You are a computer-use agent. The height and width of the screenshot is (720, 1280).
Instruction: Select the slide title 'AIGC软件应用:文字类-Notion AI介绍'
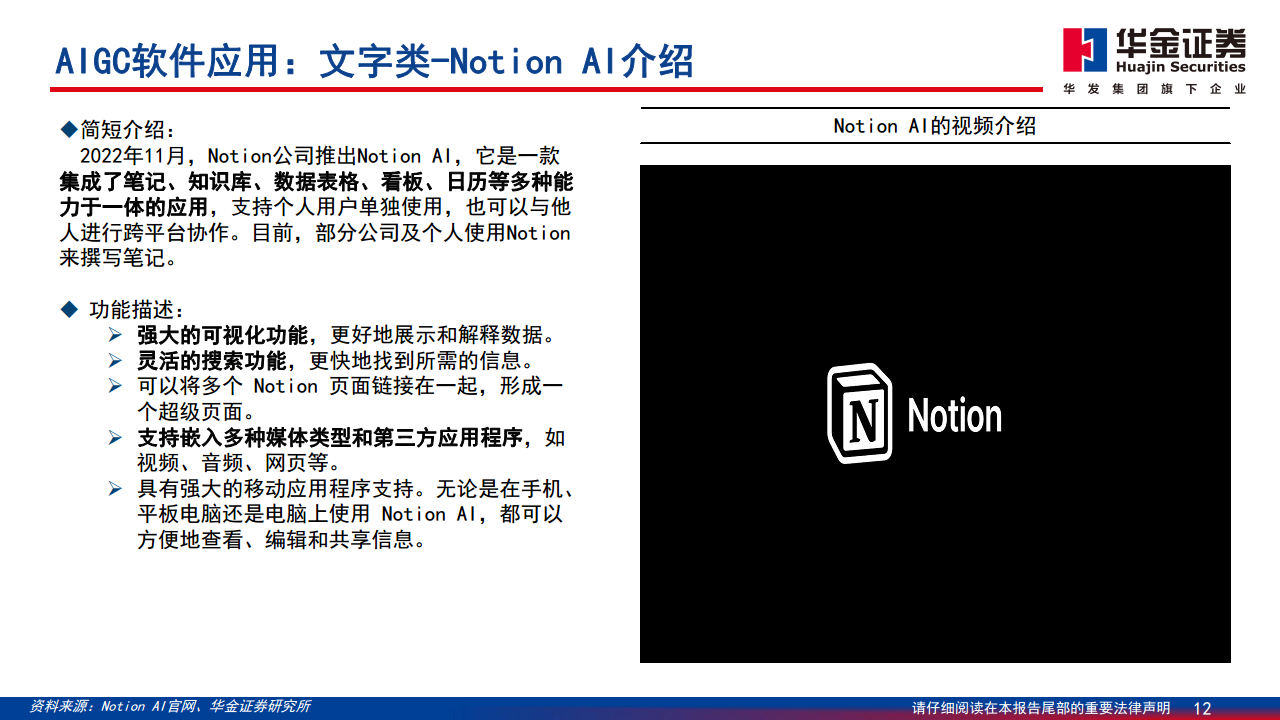pos(374,61)
